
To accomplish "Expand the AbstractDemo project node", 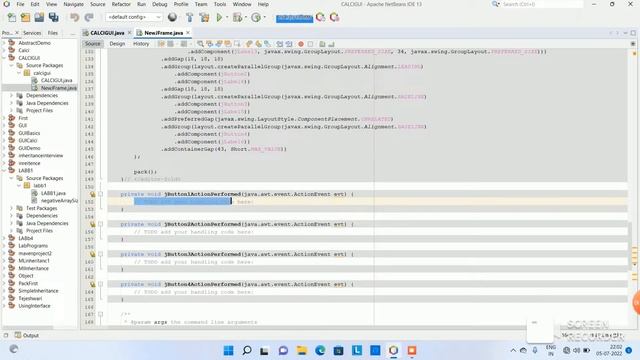I will 4,43.
